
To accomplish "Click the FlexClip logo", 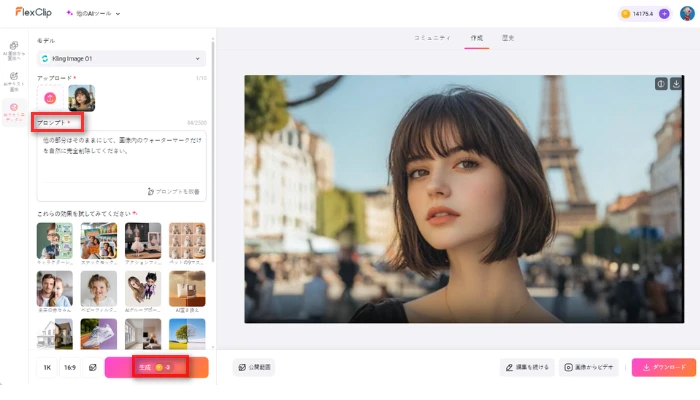I will point(33,13).
